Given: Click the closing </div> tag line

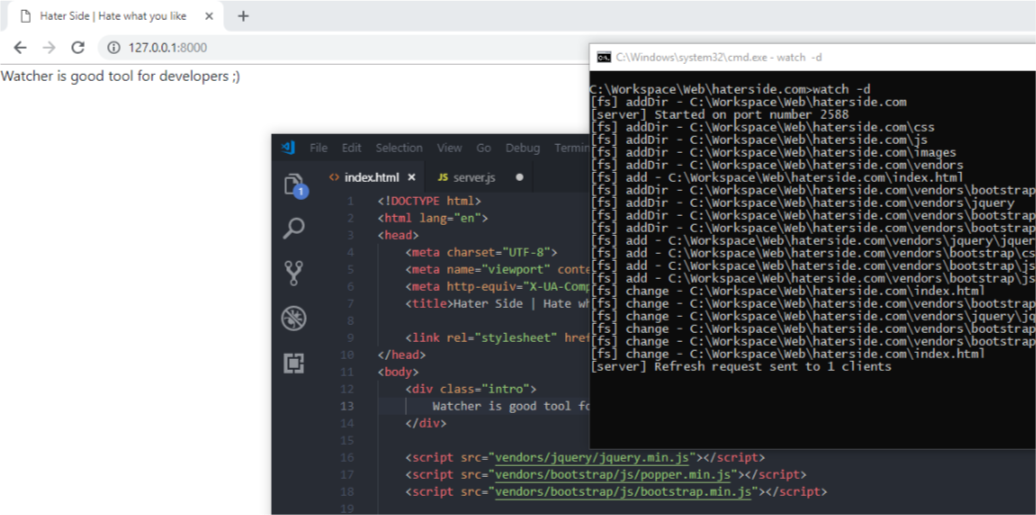Looking at the screenshot, I should click(x=426, y=423).
